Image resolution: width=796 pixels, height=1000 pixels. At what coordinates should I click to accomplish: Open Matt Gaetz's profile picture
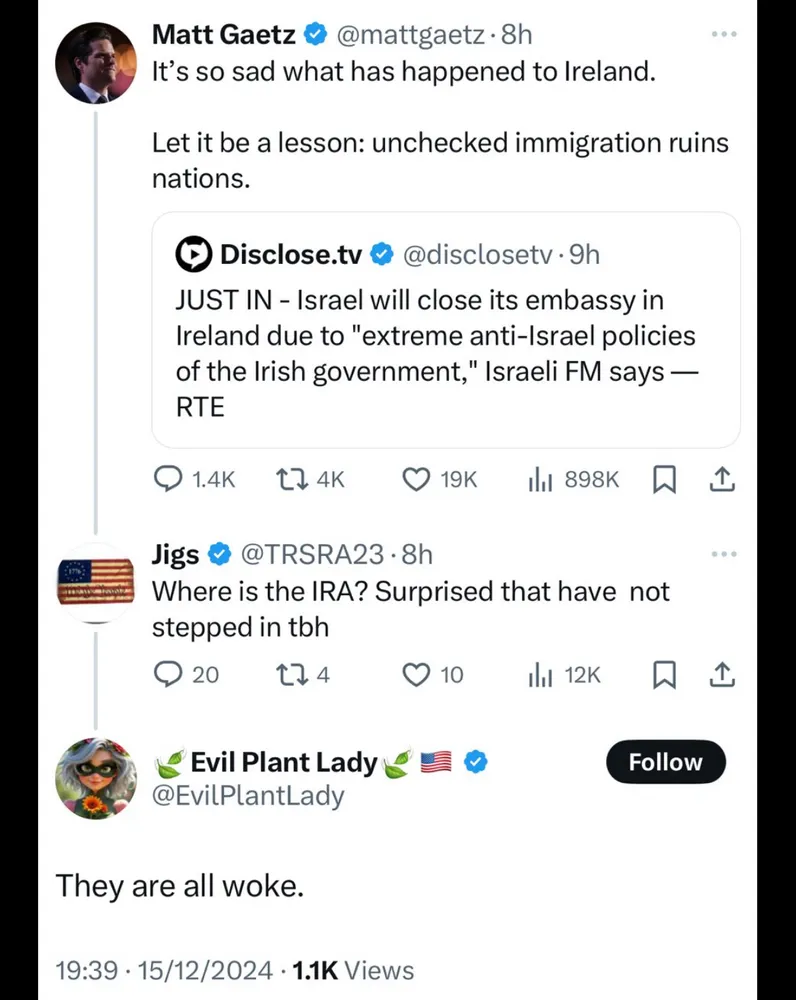(96, 63)
